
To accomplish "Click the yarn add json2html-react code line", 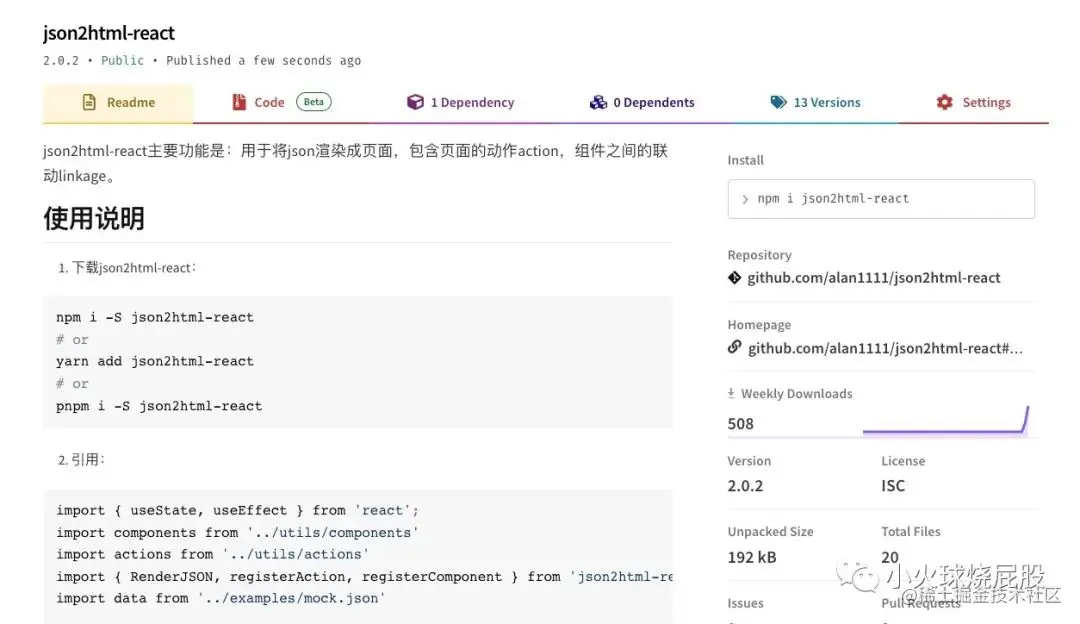I will point(155,362).
